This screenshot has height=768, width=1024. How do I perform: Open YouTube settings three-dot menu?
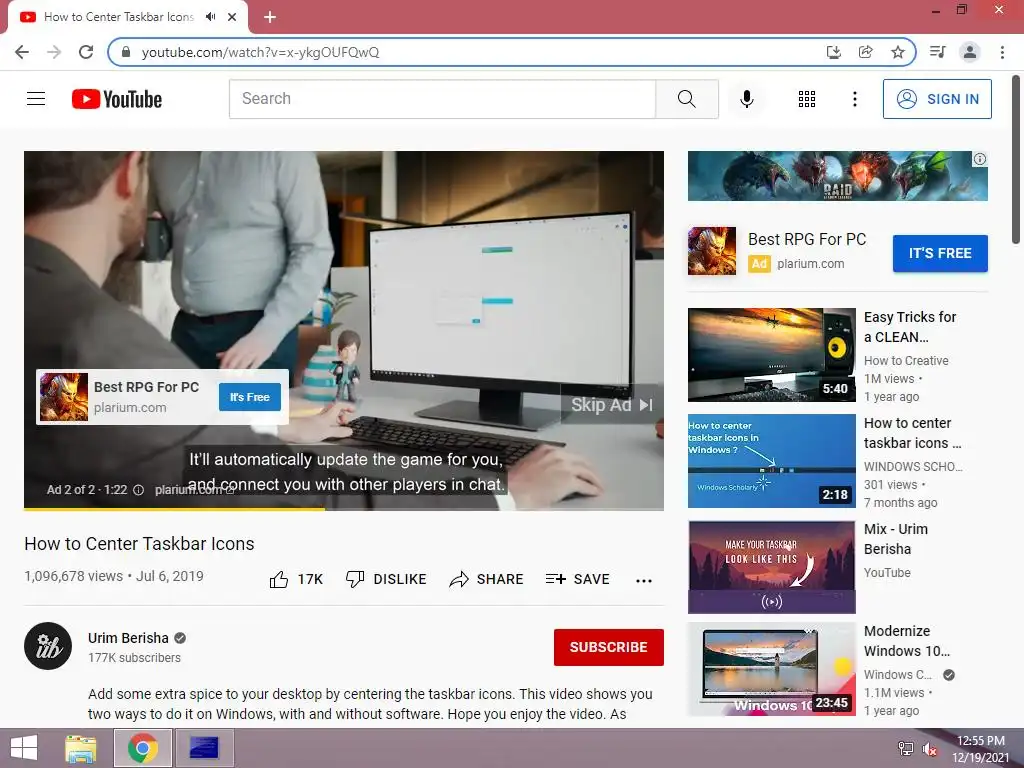[x=855, y=99]
